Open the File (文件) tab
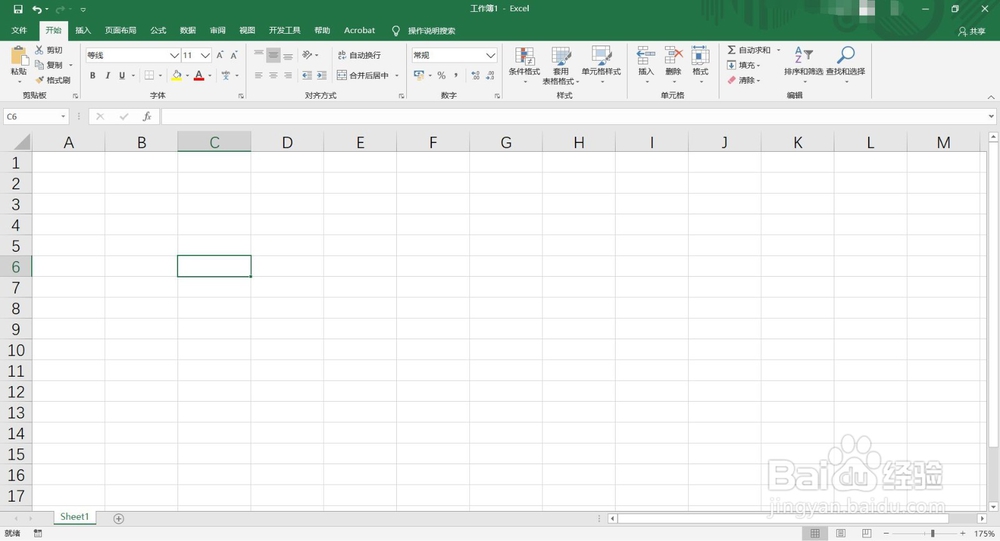The height and width of the screenshot is (541, 1000). pos(19,31)
